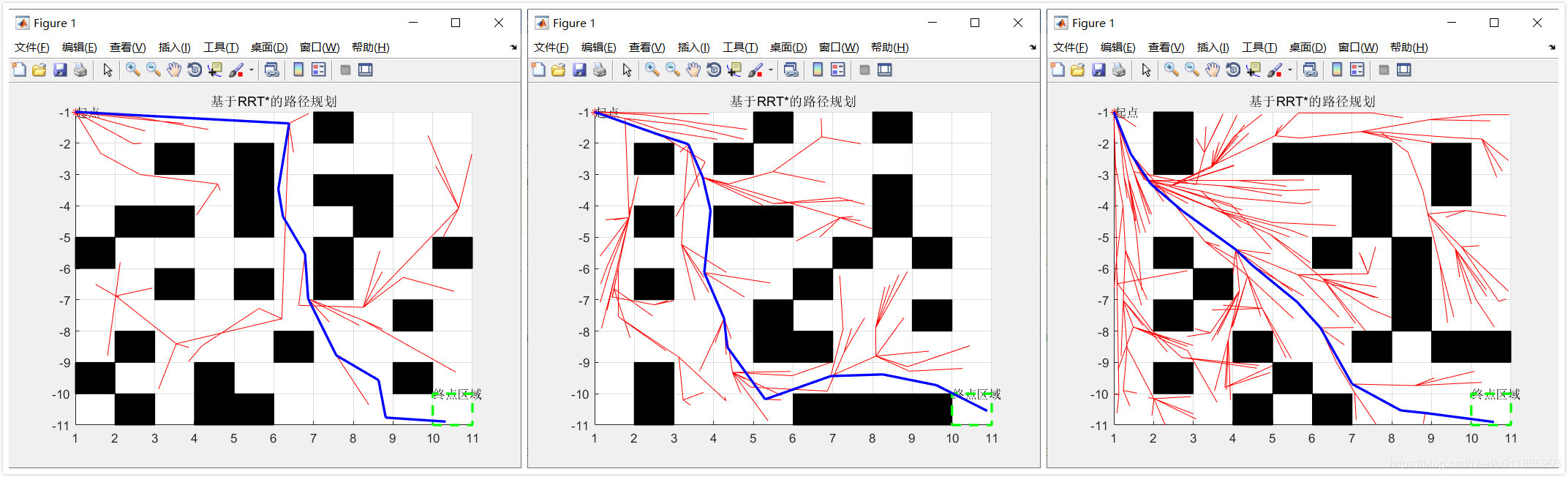
Task: Open Brush color dropdown arrow in middle Figure window
Action: [x=771, y=70]
